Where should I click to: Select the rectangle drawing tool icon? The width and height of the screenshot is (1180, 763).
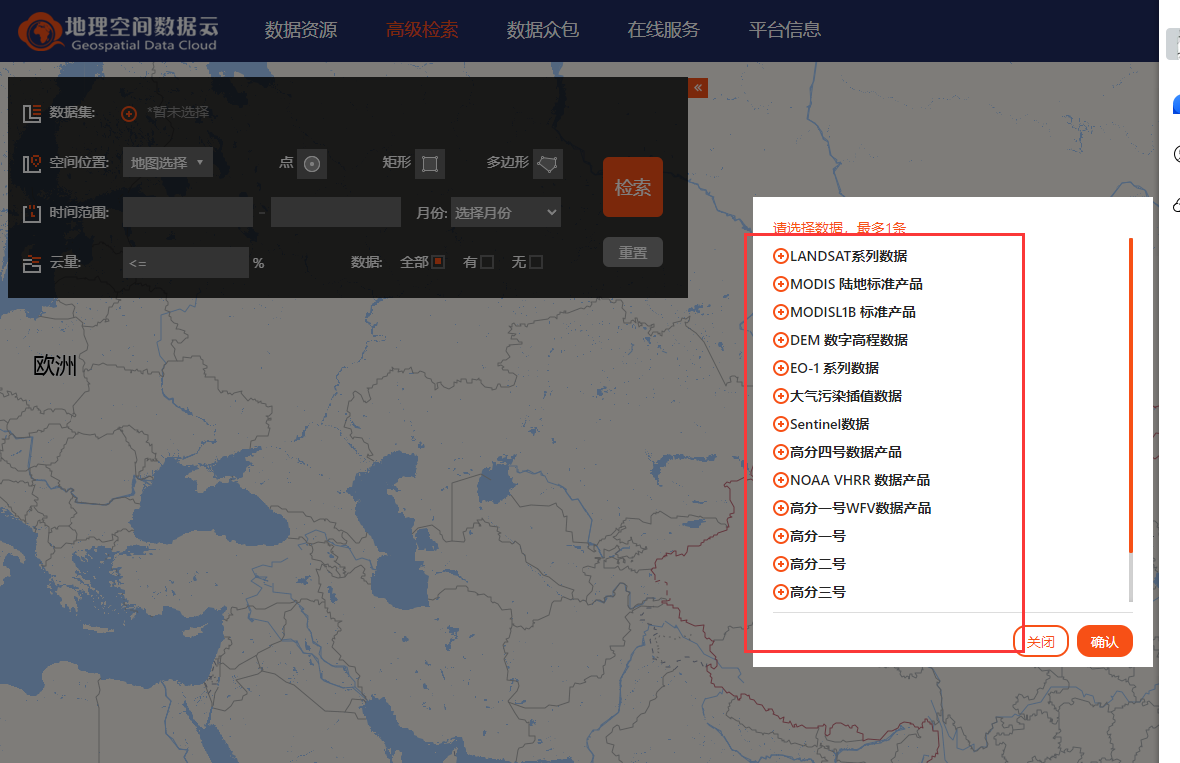click(430, 164)
